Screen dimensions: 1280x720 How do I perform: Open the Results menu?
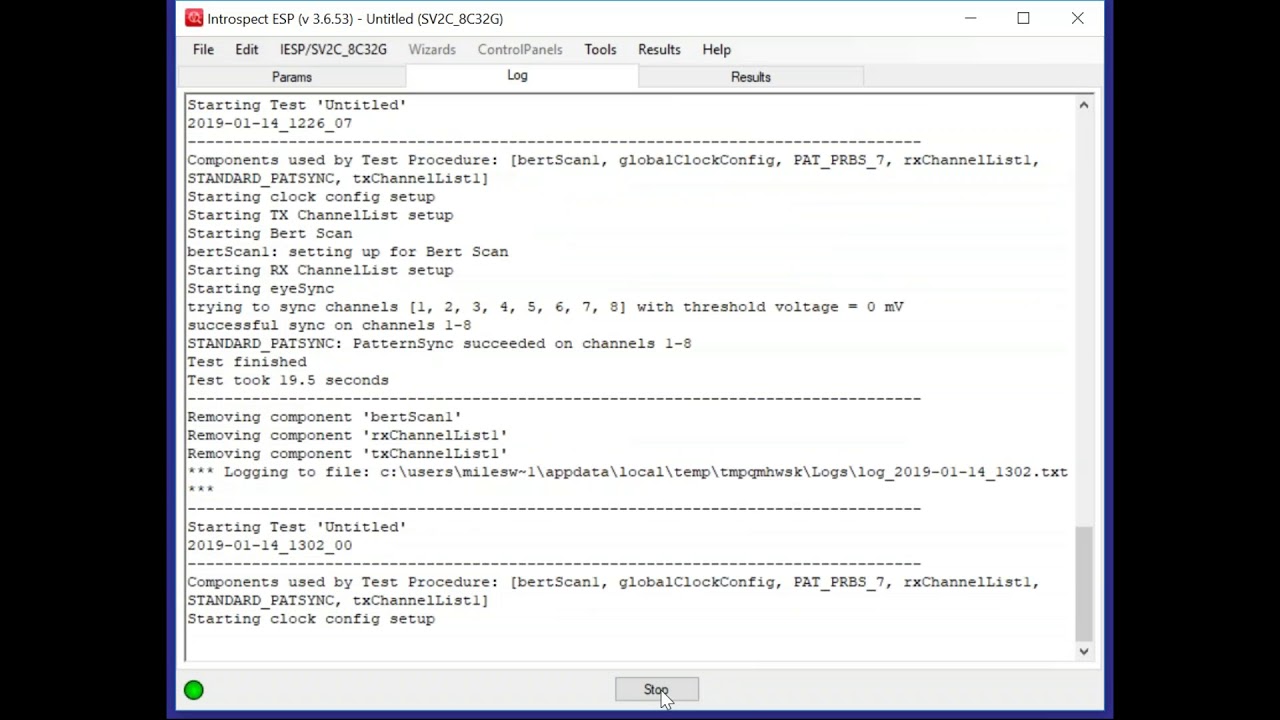(x=659, y=49)
